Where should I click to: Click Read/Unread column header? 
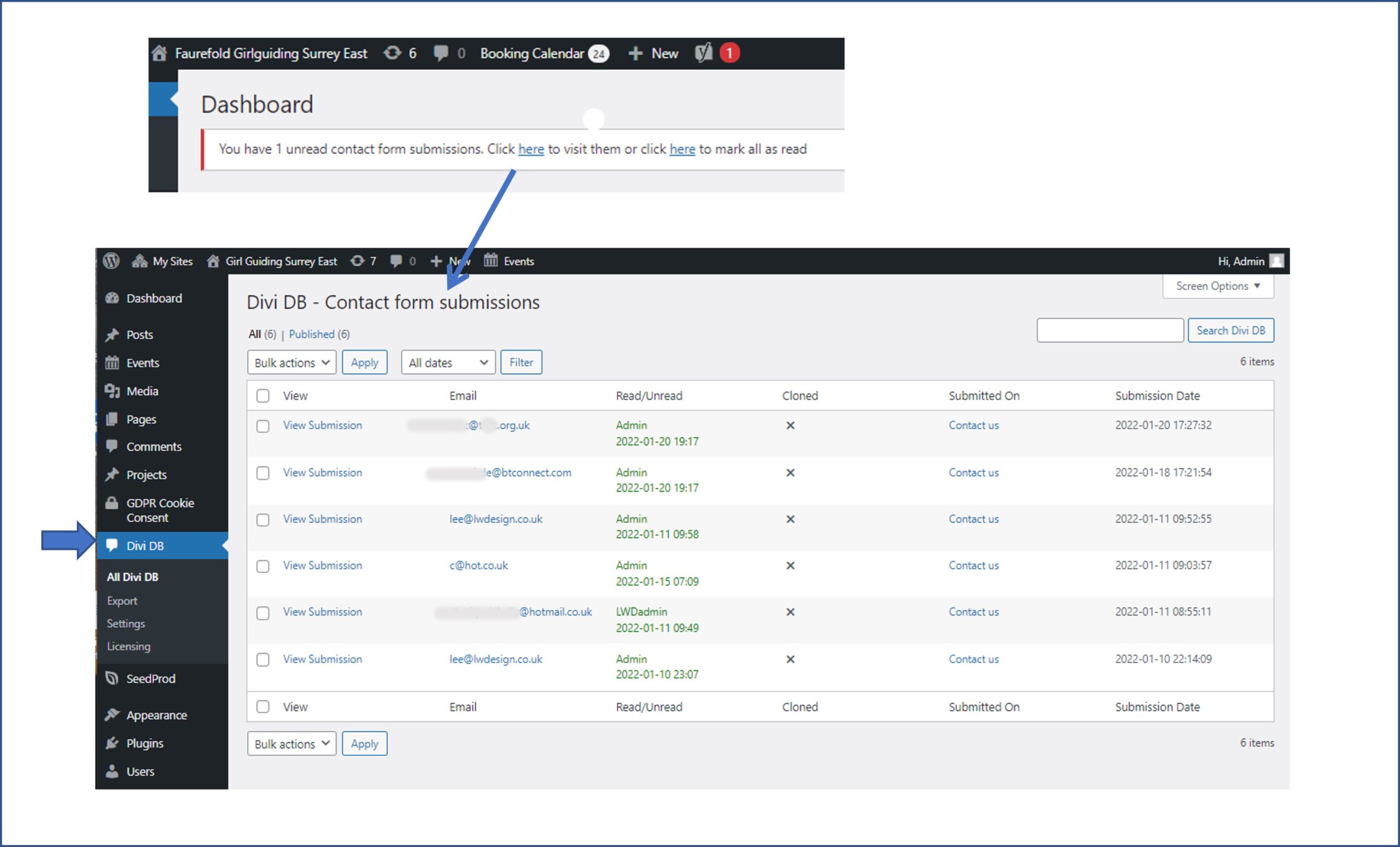[x=649, y=395]
